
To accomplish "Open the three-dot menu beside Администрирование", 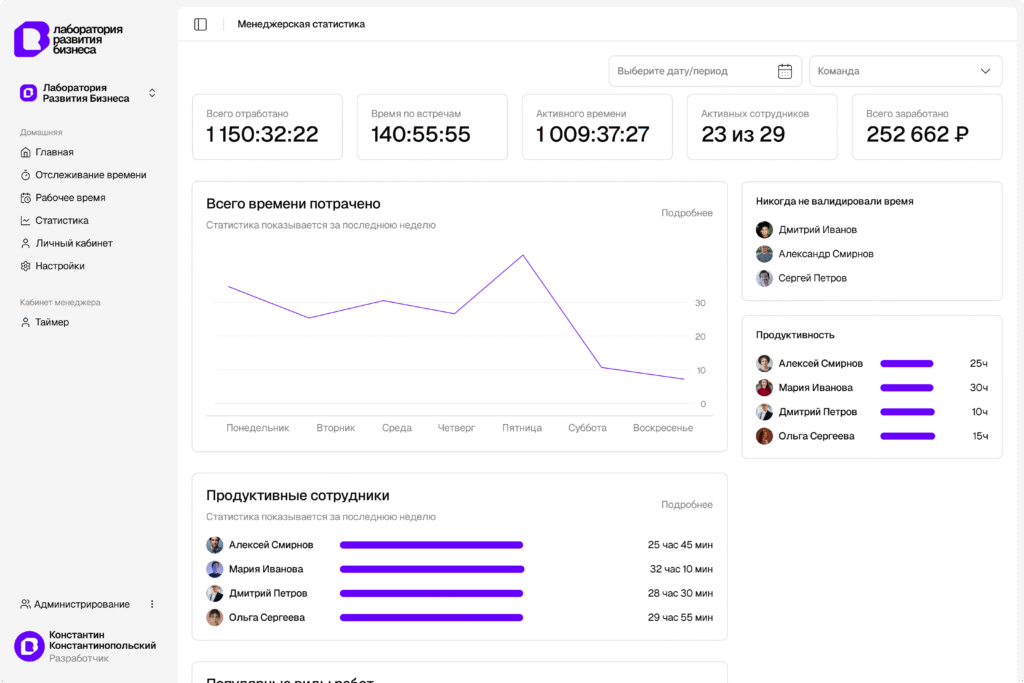I will [x=152, y=604].
